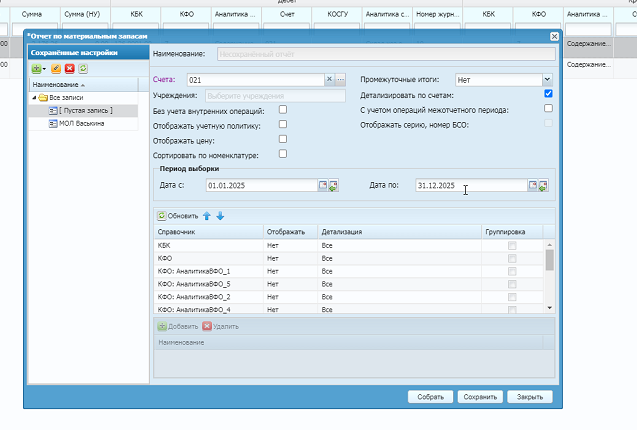Click the red delete saved setting icon
The image size is (637, 430).
pyautogui.click(x=69, y=68)
